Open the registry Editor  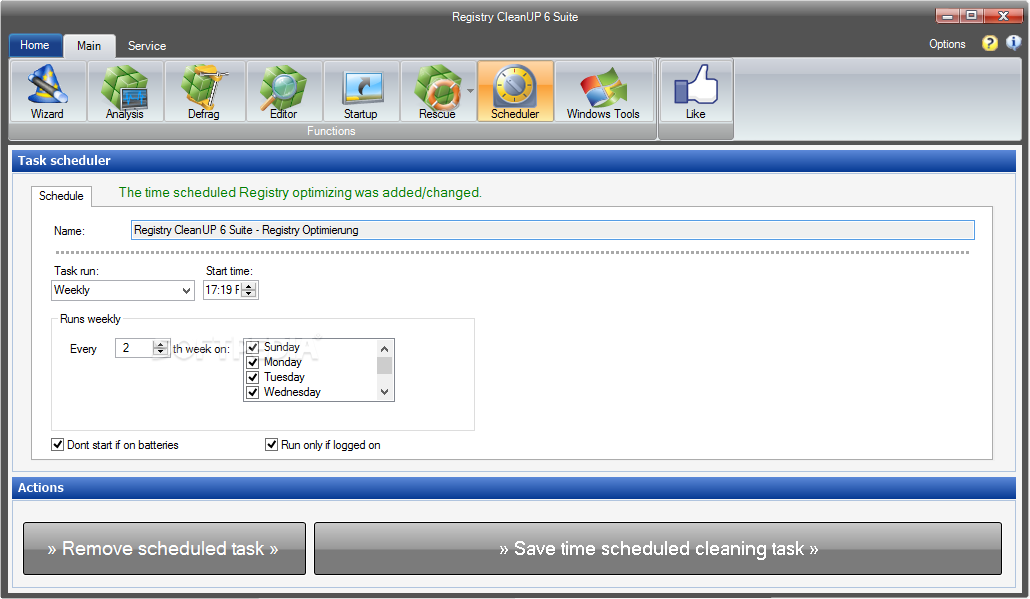pos(283,91)
